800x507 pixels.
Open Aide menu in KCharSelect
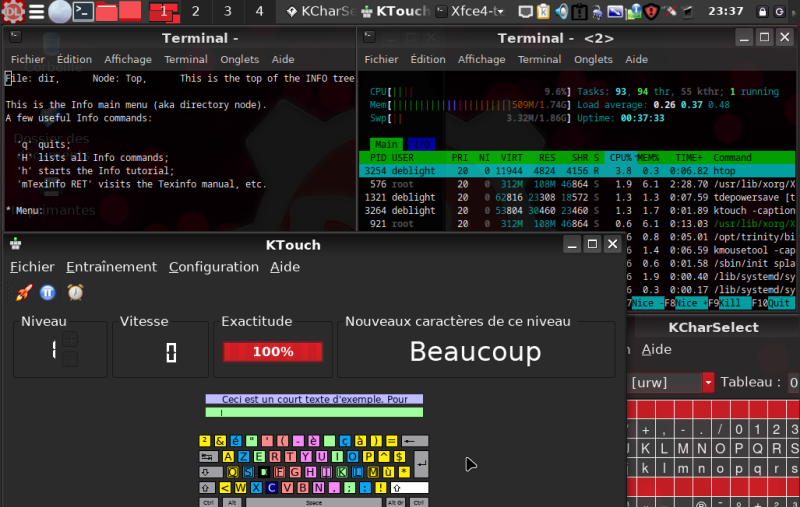coord(656,349)
